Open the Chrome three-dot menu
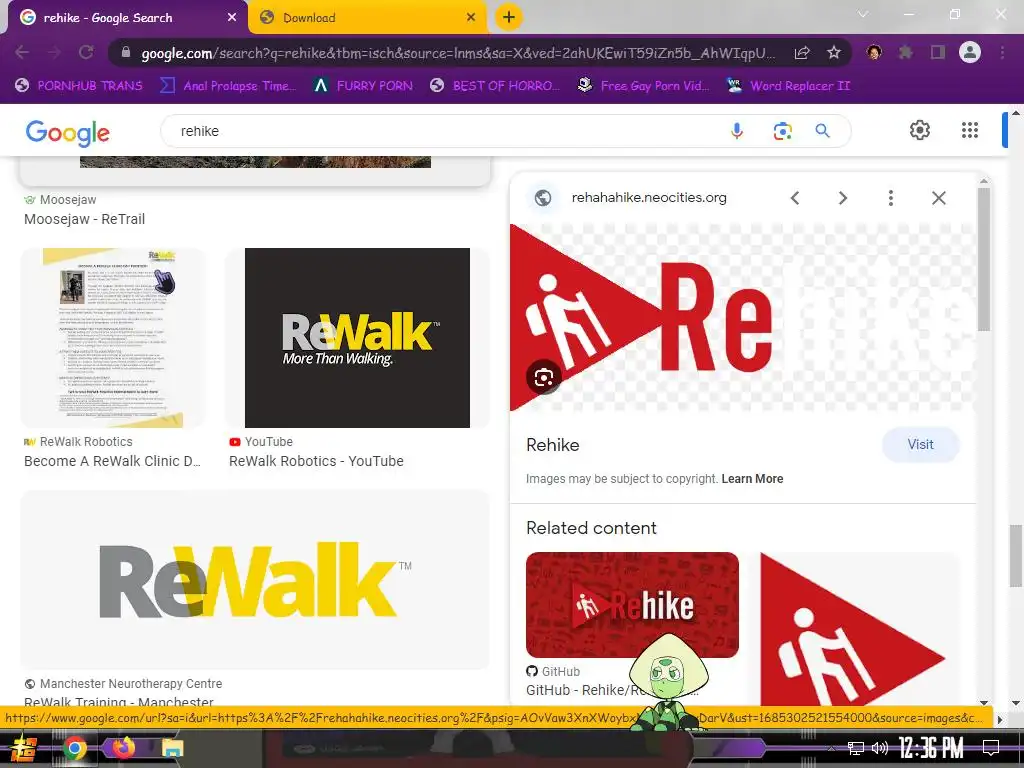The width and height of the screenshot is (1024, 768). [x=1002, y=52]
